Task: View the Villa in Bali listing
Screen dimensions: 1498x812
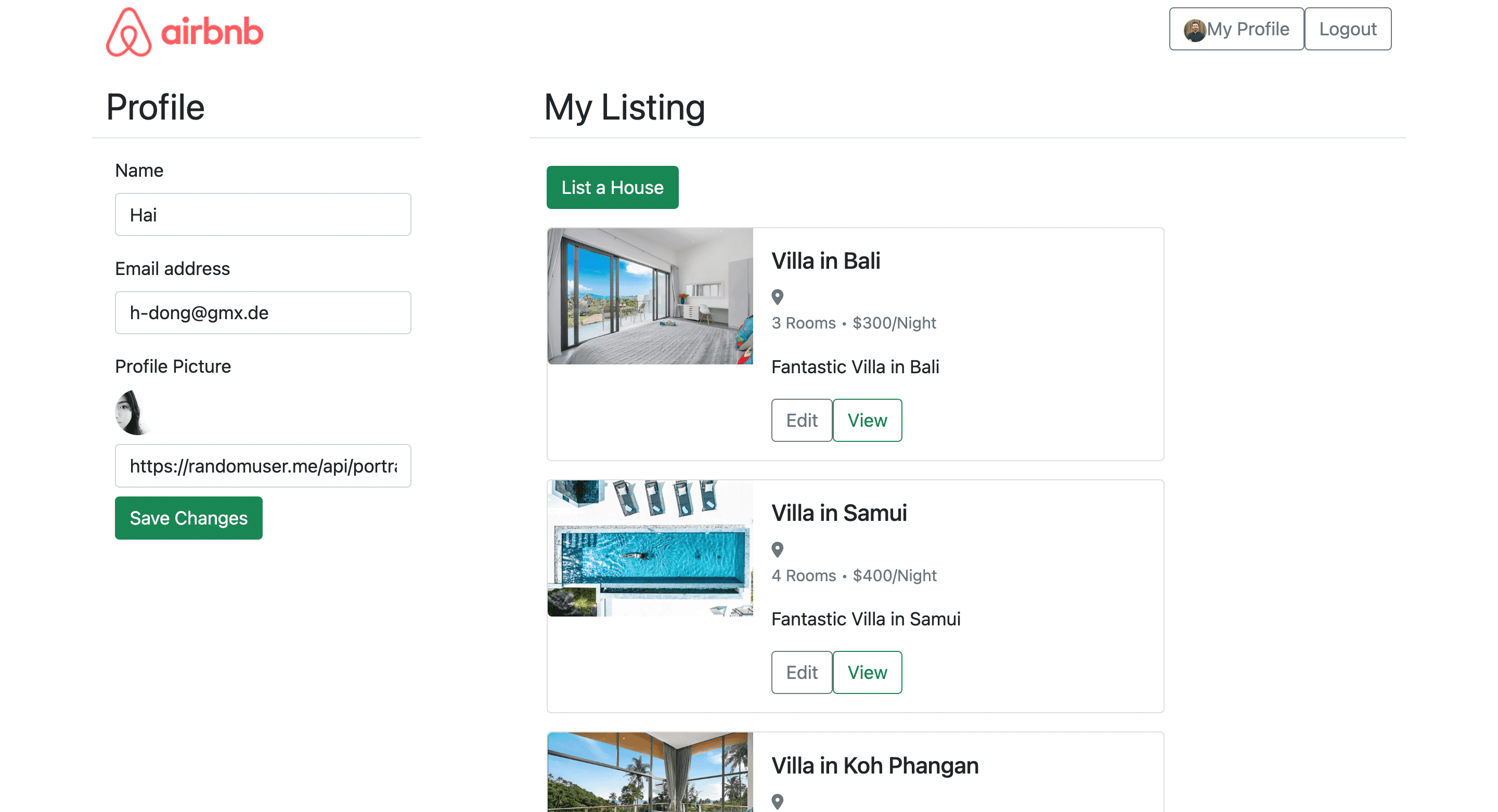Action: click(x=867, y=420)
